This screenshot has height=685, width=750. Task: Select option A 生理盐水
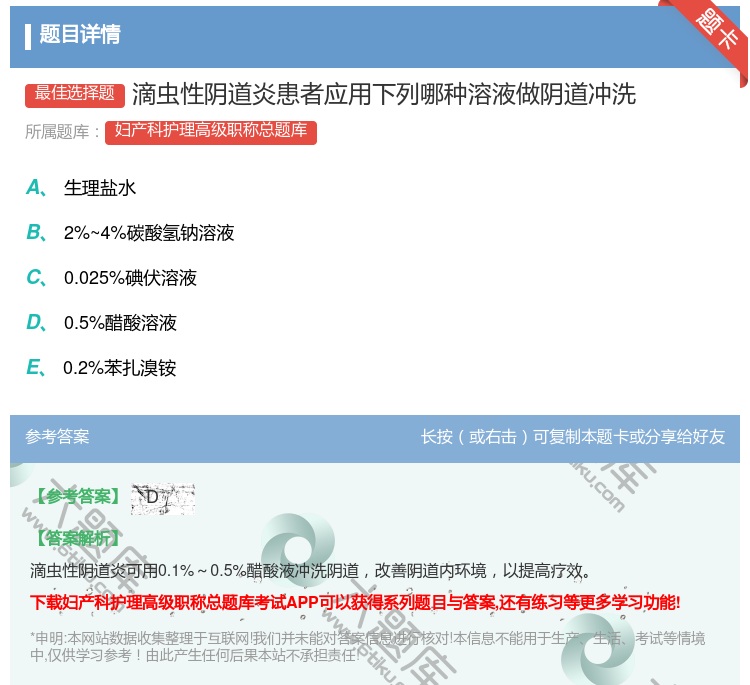81,188
